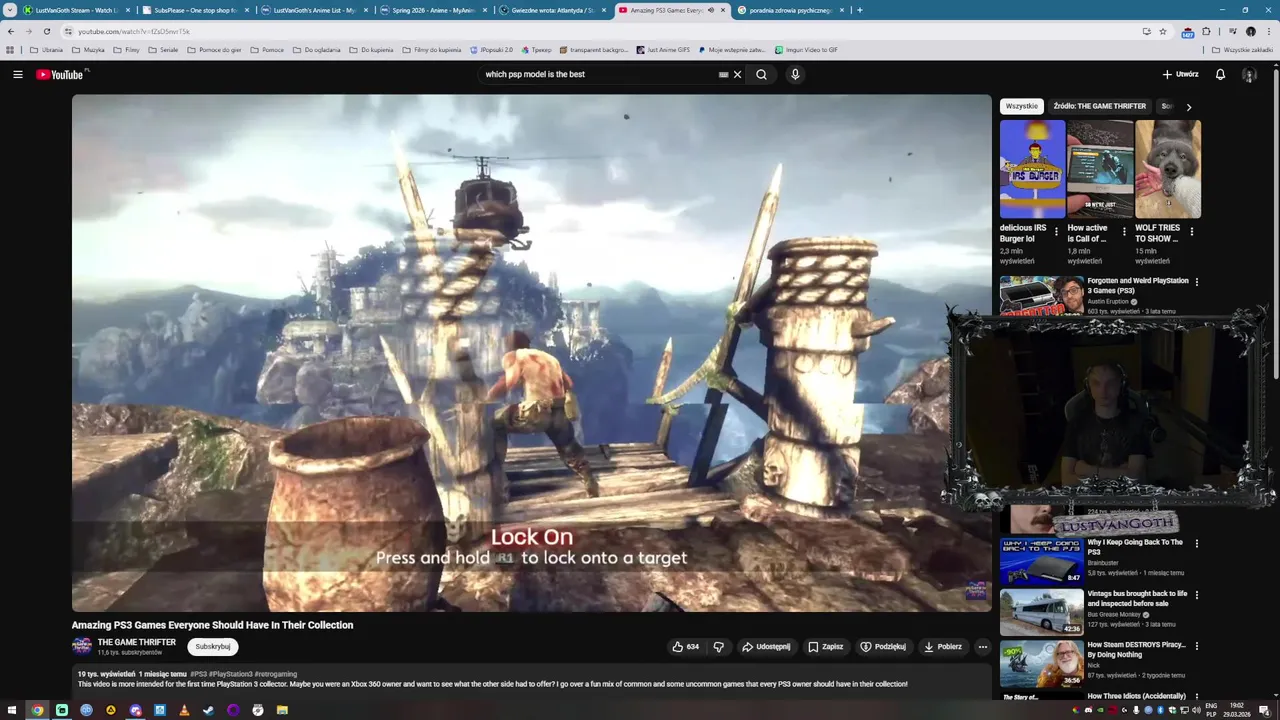This screenshot has height=720, width=1280.
Task: Open Chrome three-dot menu
Action: [x=1269, y=31]
